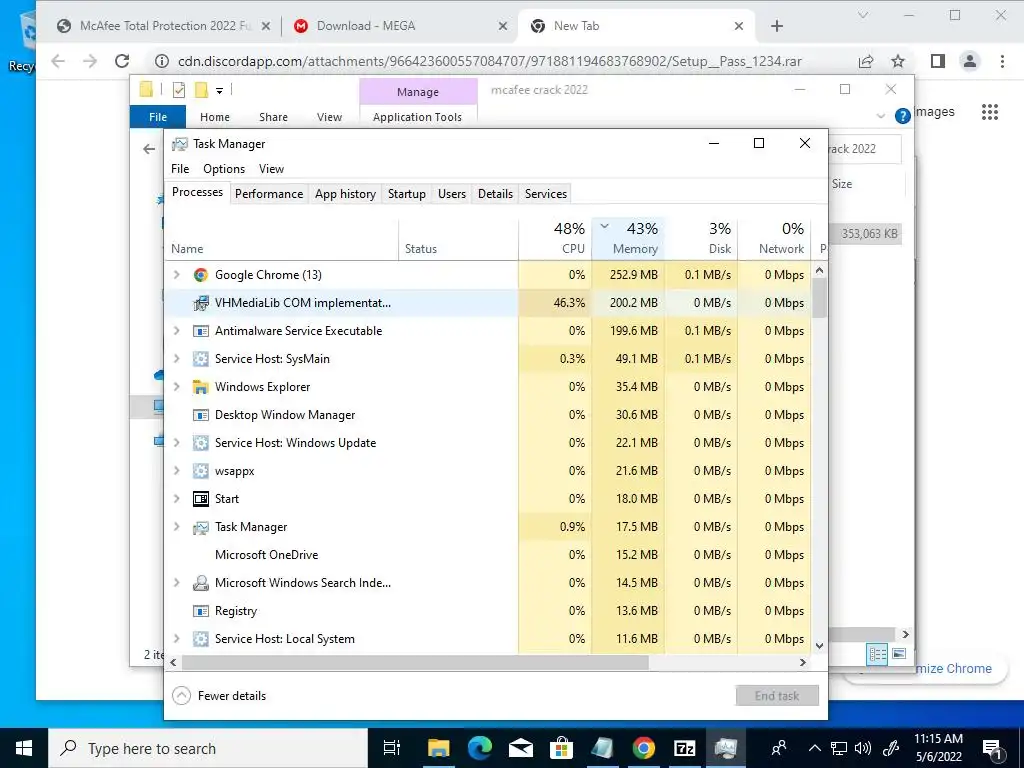The image size is (1024, 768).
Task: Open the notification center icon
Action: pos(992,748)
